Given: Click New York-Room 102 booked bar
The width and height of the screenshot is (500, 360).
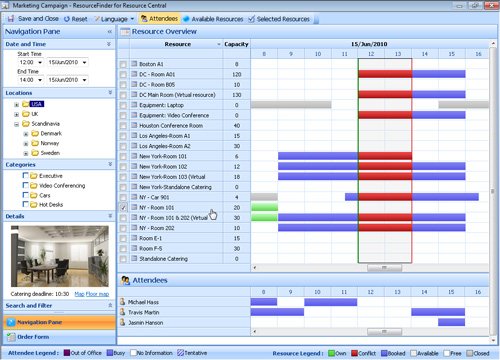Looking at the screenshot, I should pos(318,166).
